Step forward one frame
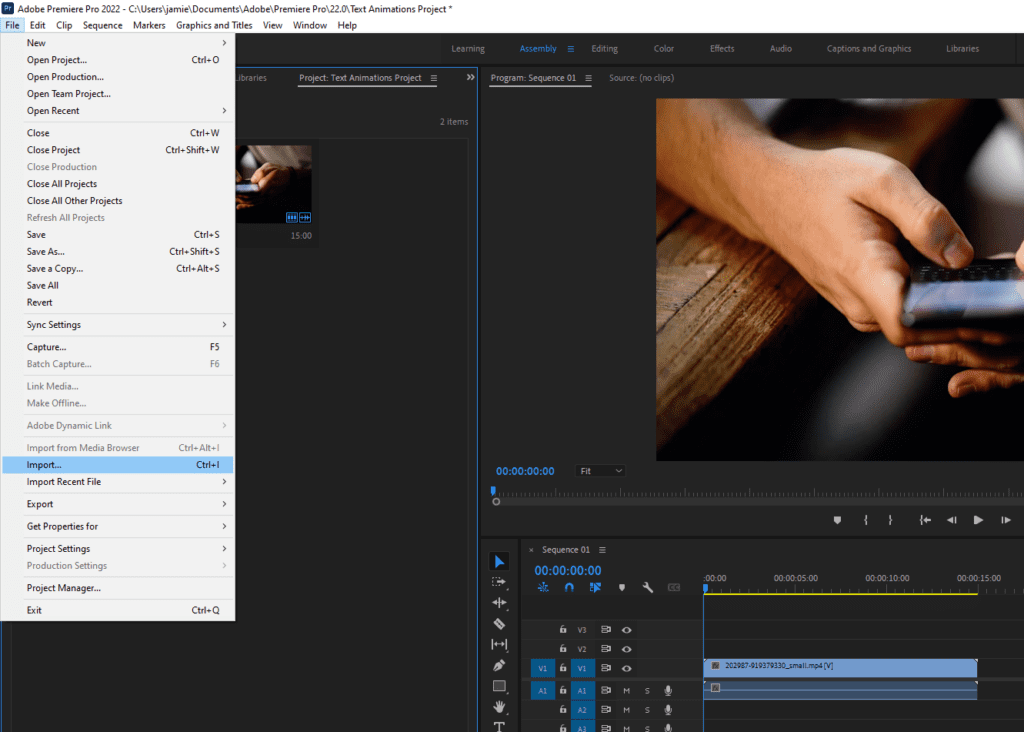The image size is (1024, 732). click(1006, 520)
